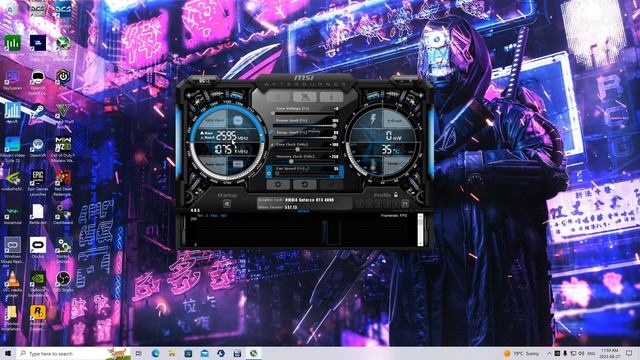This screenshot has height=360, width=640.
Task: Open Mail app from the taskbar
Action: (204, 353)
